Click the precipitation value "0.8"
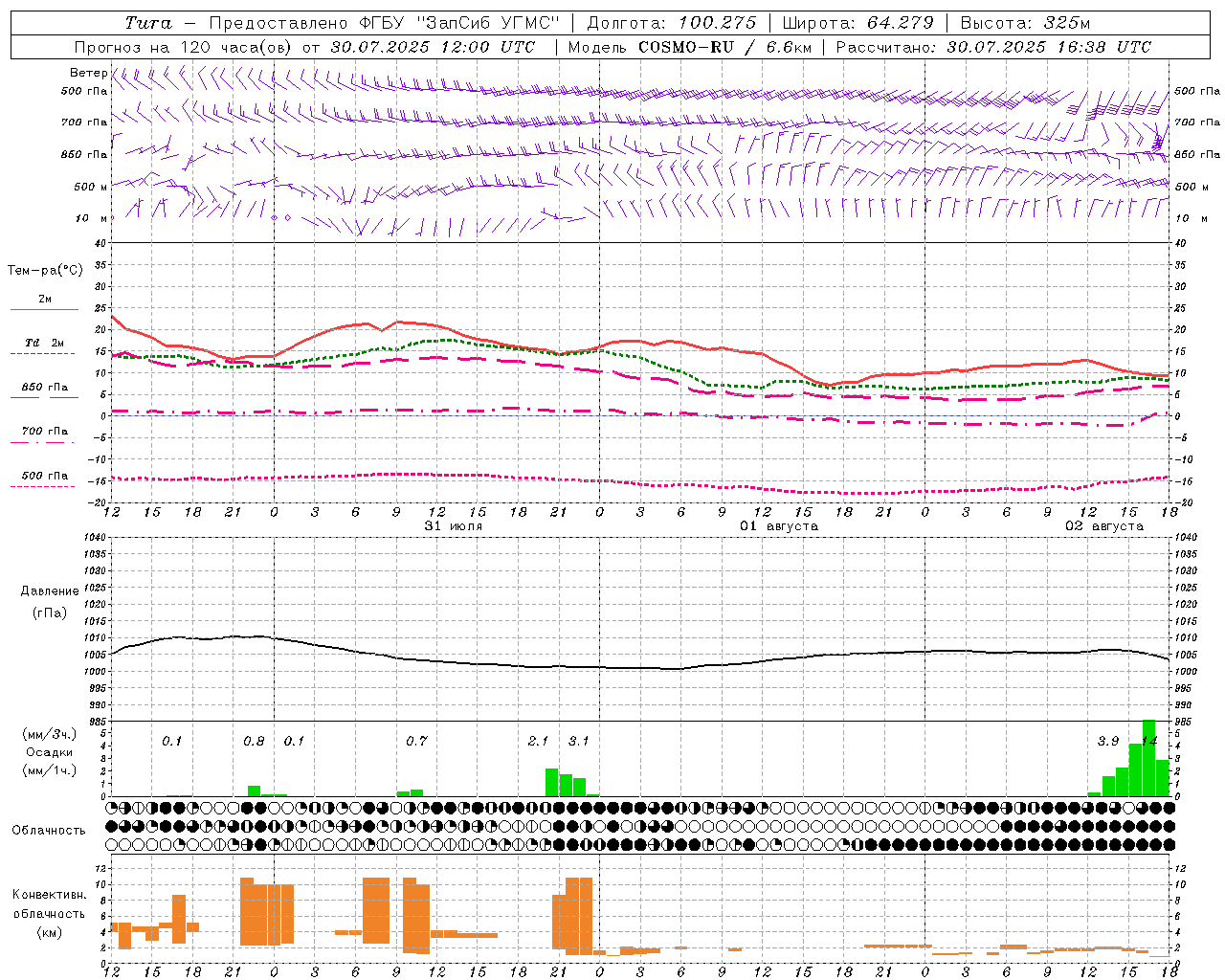The image size is (1225, 980). (254, 742)
